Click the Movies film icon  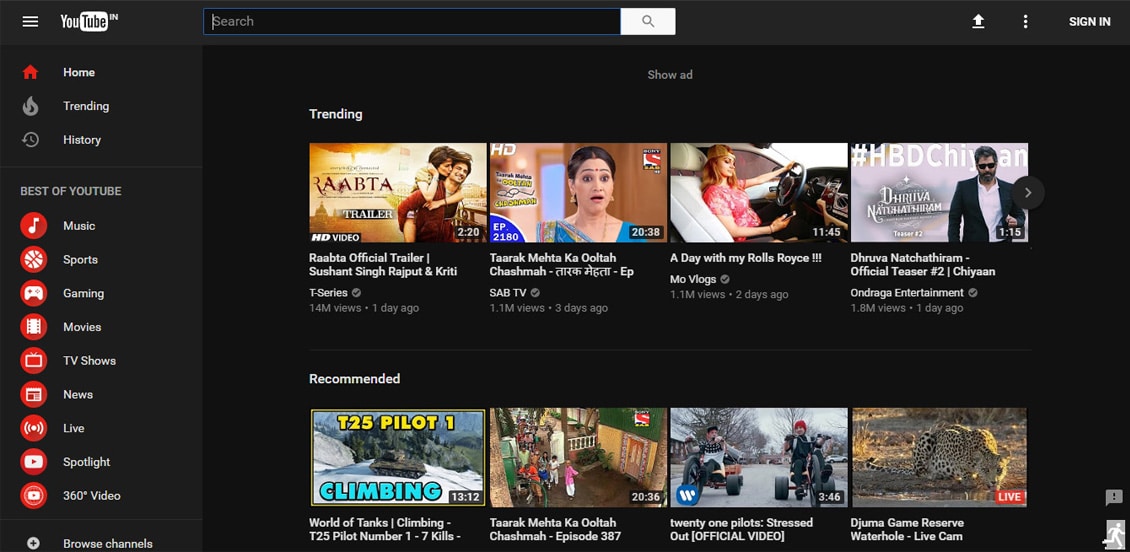click(x=34, y=327)
